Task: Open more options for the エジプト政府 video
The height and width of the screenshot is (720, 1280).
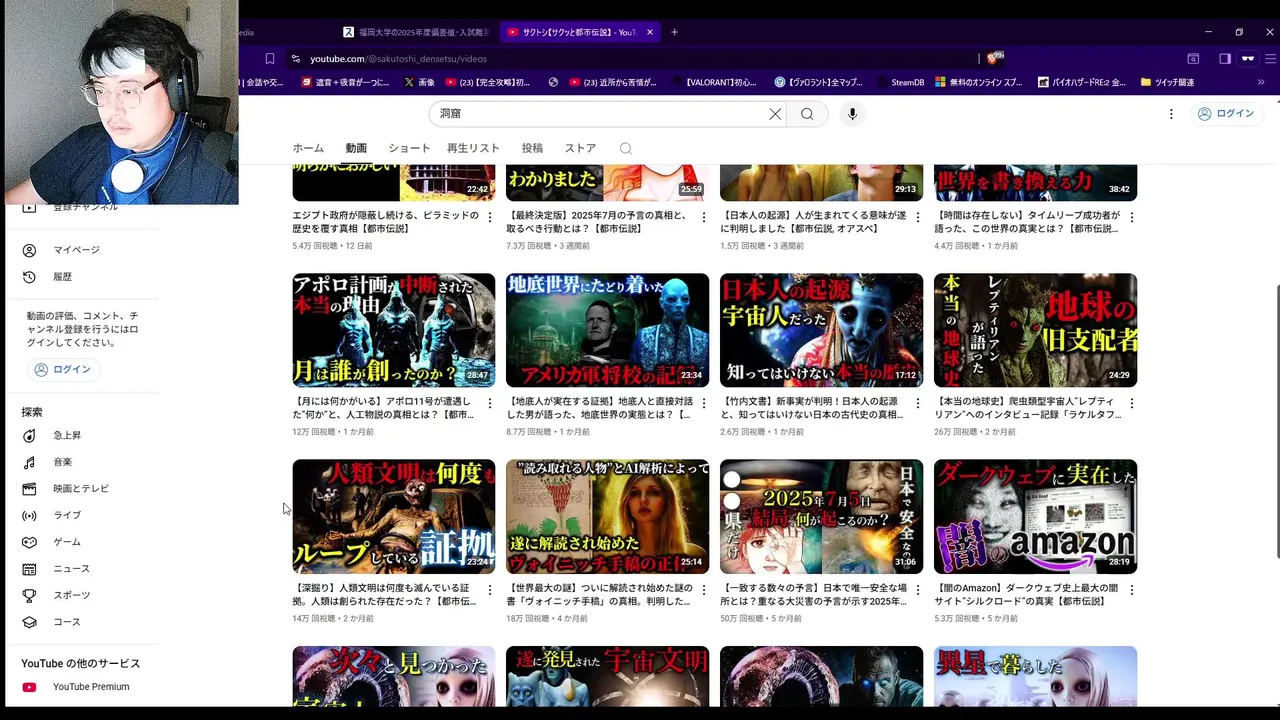Action: point(489,217)
